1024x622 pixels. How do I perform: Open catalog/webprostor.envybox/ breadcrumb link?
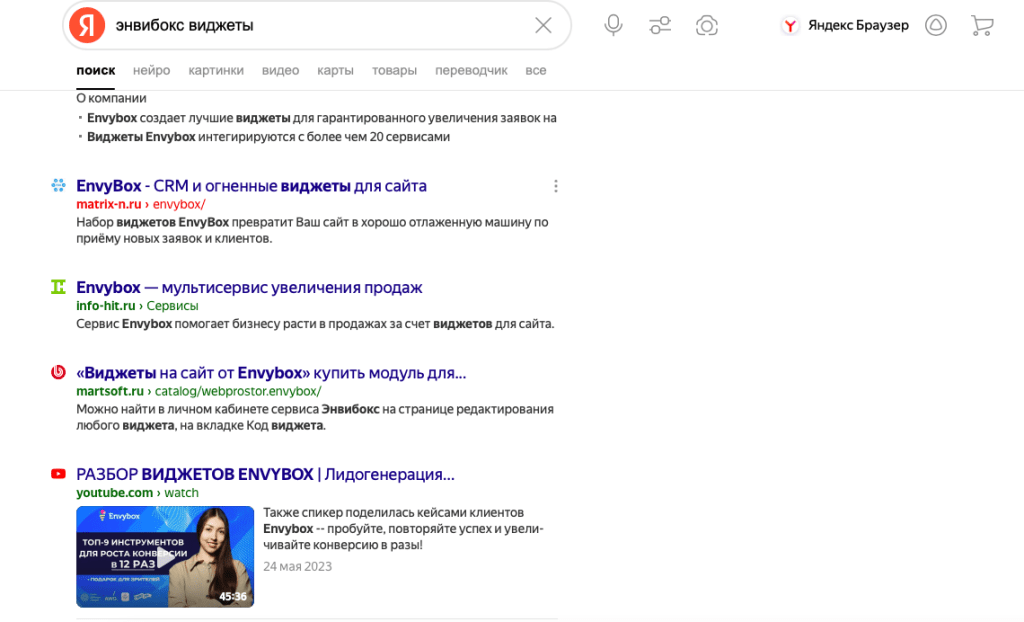pos(238,391)
